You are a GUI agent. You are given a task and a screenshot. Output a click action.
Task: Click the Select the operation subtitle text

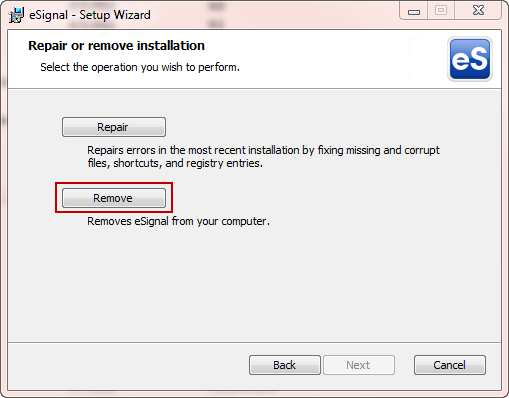(140, 67)
